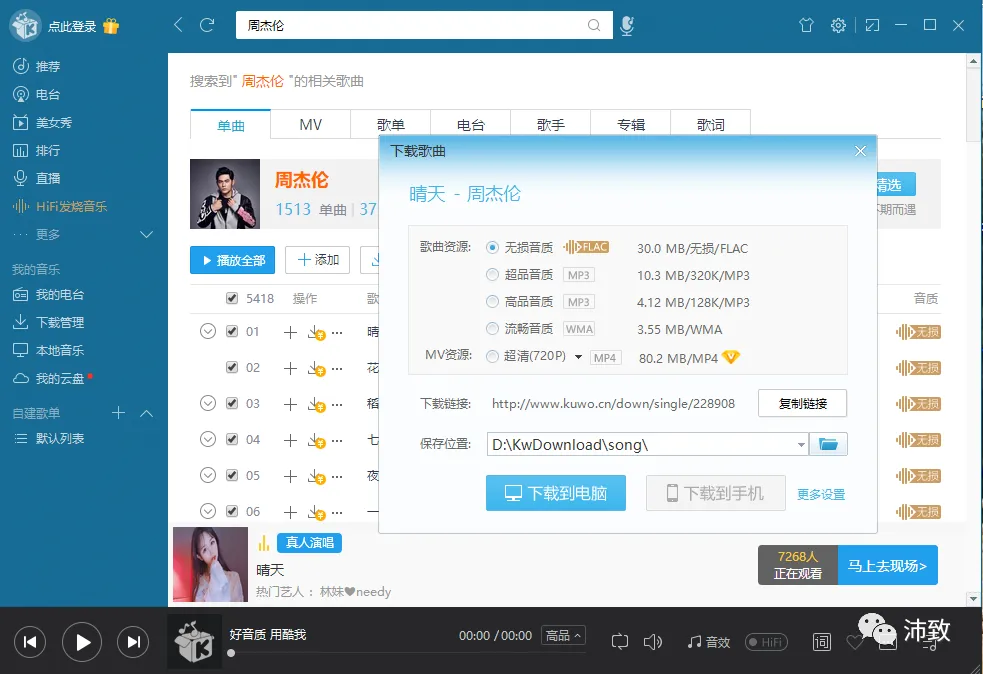The image size is (983, 674).
Task: Add a new playlist with plus icon
Action: click(x=118, y=413)
